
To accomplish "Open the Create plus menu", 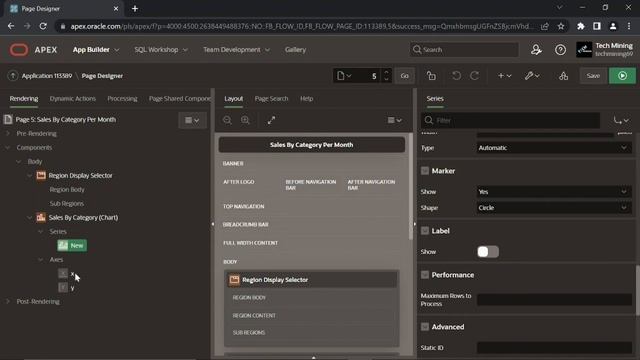I will 504,76.
